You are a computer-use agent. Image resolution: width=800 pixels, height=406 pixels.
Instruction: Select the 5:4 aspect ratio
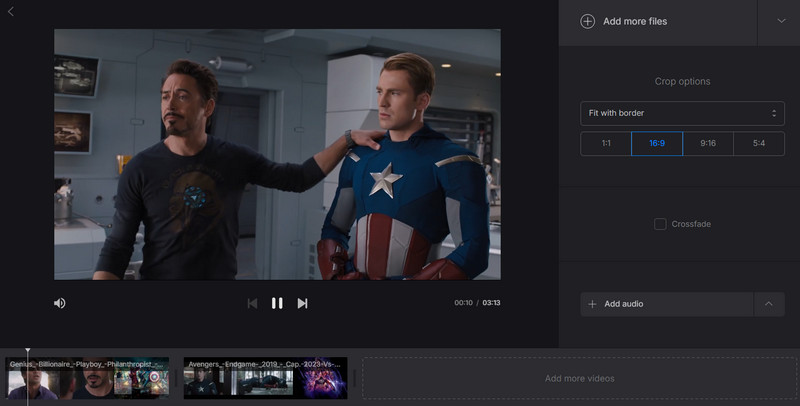[759, 143]
